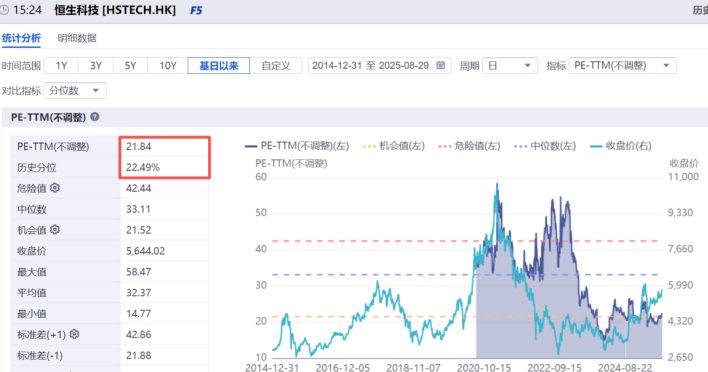The image size is (708, 372).
Task: Open settings gear beside 标准差(+1)
Action: pyautogui.click(x=75, y=334)
